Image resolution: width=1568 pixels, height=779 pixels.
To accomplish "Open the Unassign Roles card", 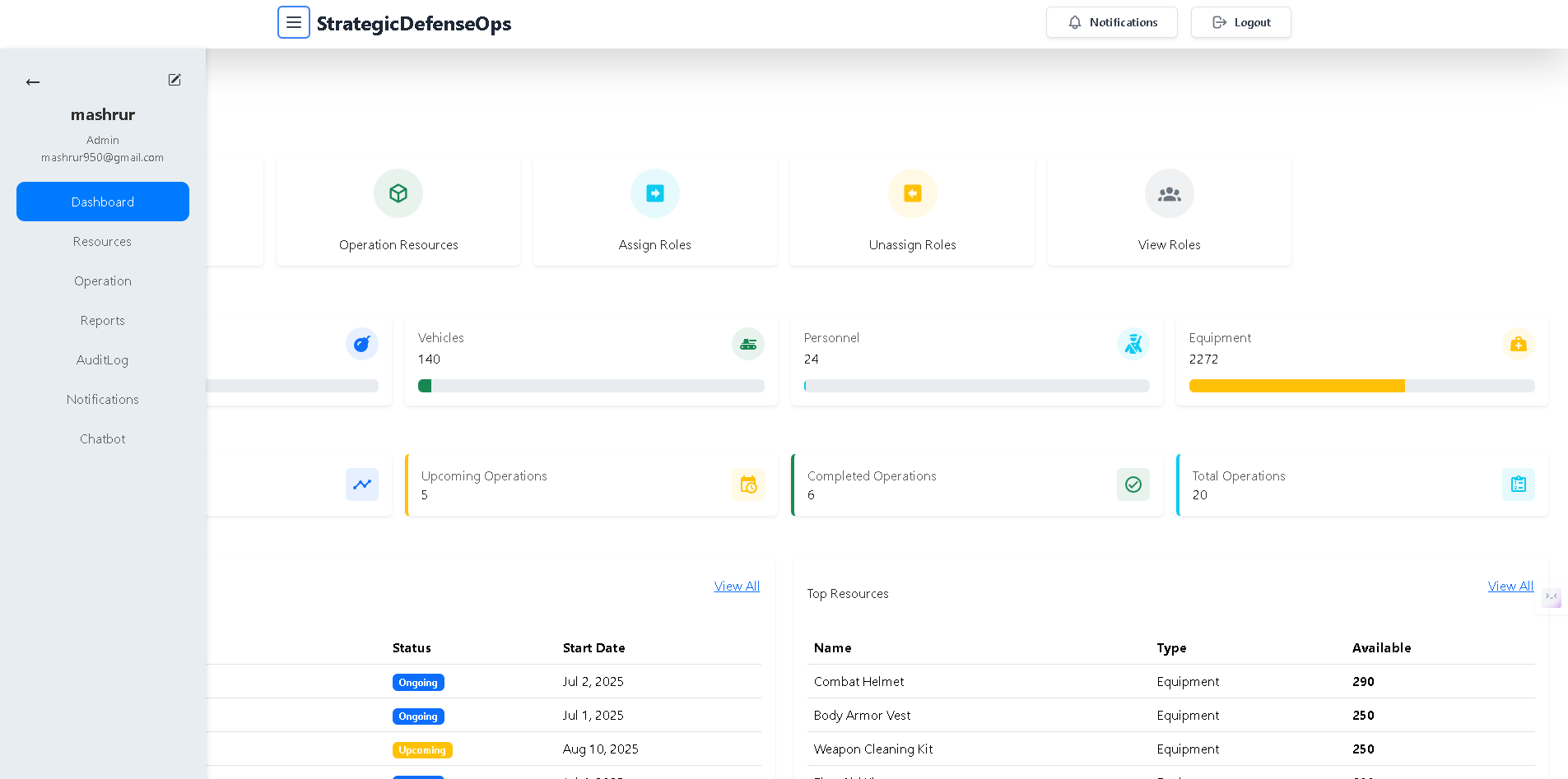I will tap(913, 211).
